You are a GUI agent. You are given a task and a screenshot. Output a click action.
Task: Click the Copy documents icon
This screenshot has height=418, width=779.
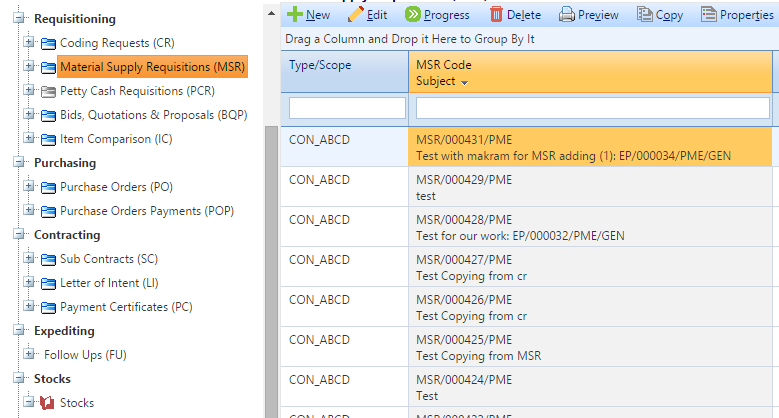[645, 14]
